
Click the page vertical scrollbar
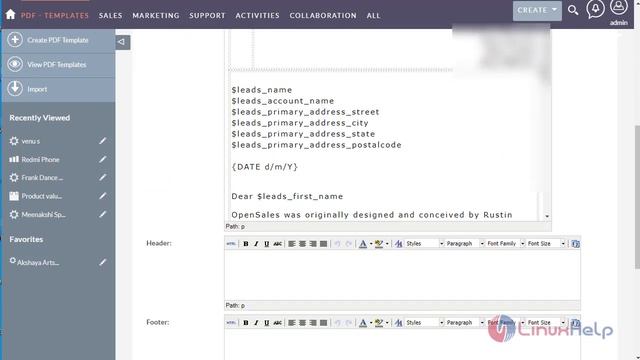click(x=637, y=197)
